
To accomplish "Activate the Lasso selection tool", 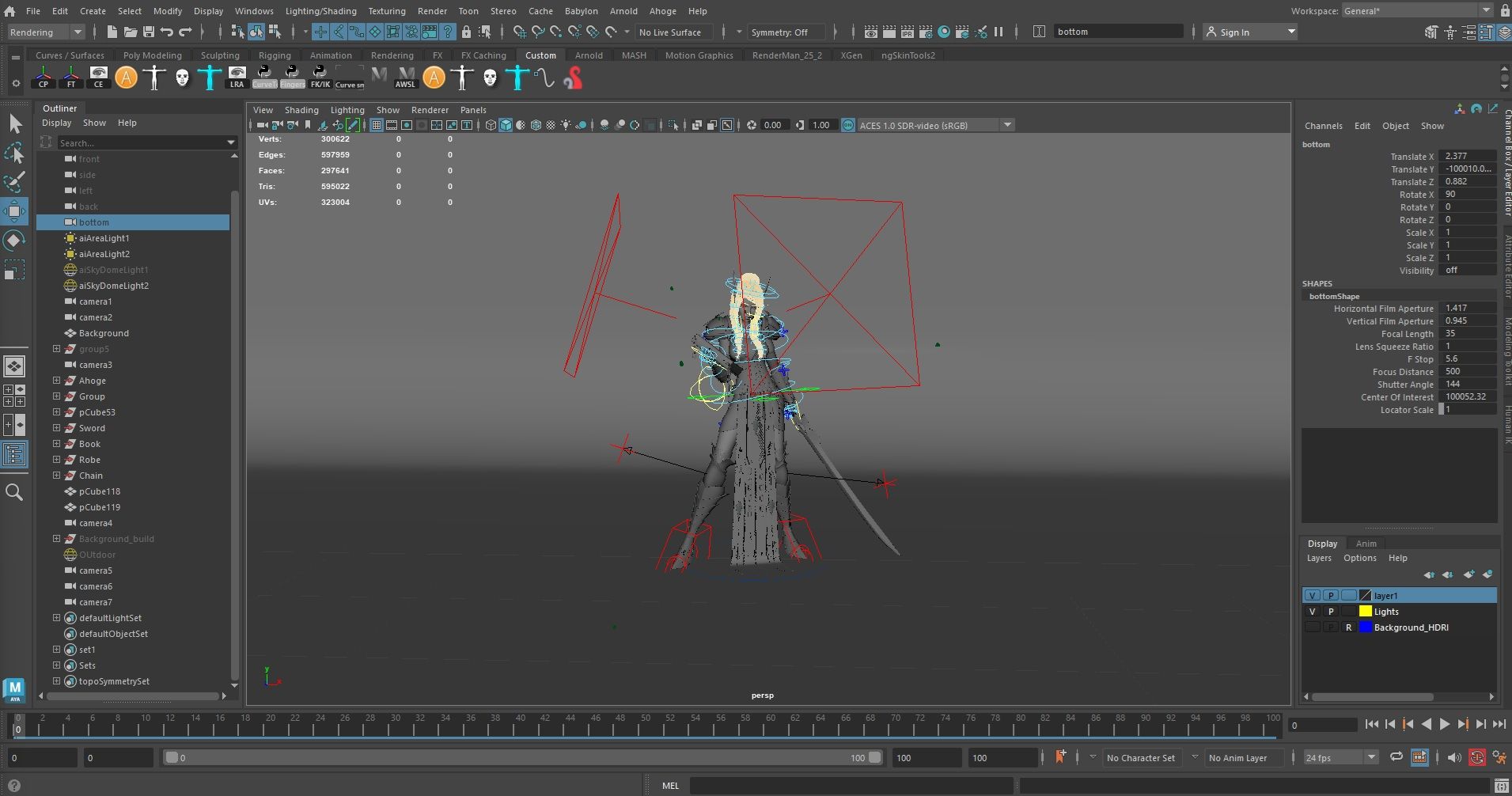I will [14, 153].
